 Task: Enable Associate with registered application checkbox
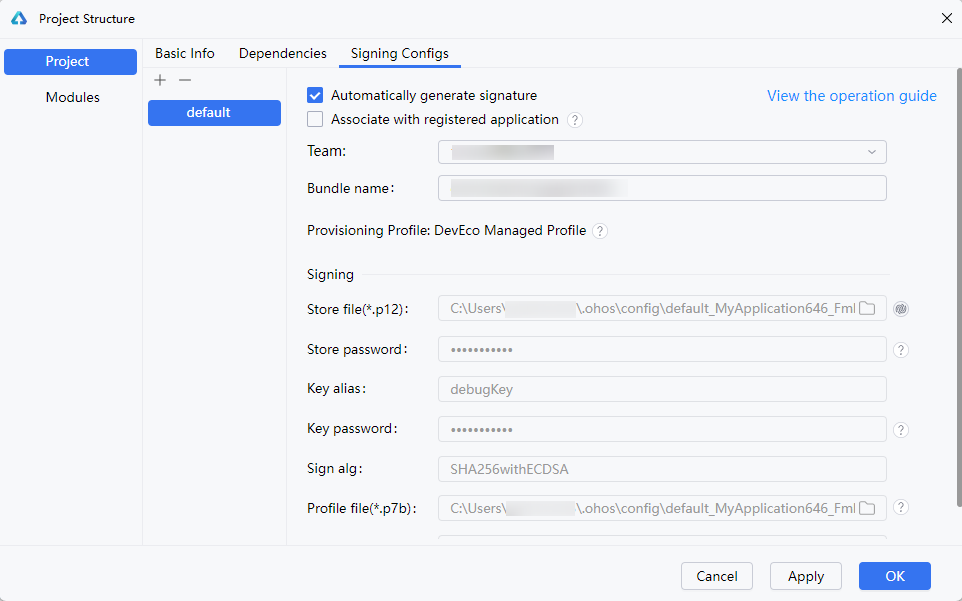point(315,120)
